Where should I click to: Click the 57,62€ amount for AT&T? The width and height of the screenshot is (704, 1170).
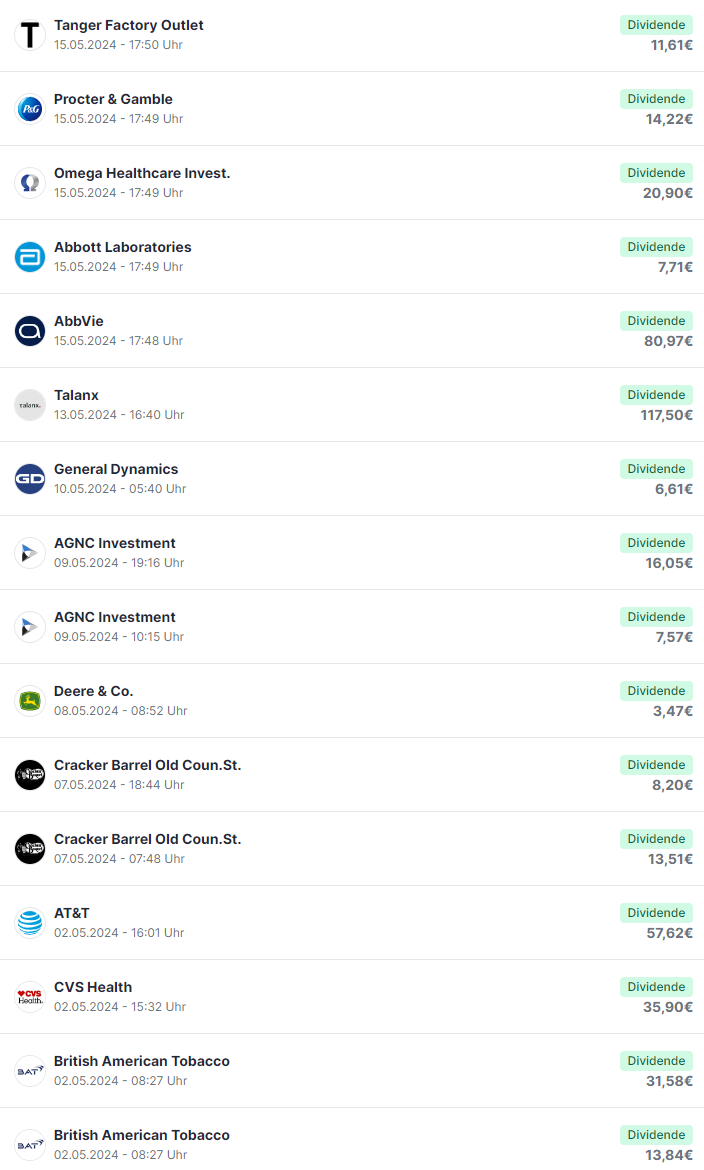click(669, 933)
